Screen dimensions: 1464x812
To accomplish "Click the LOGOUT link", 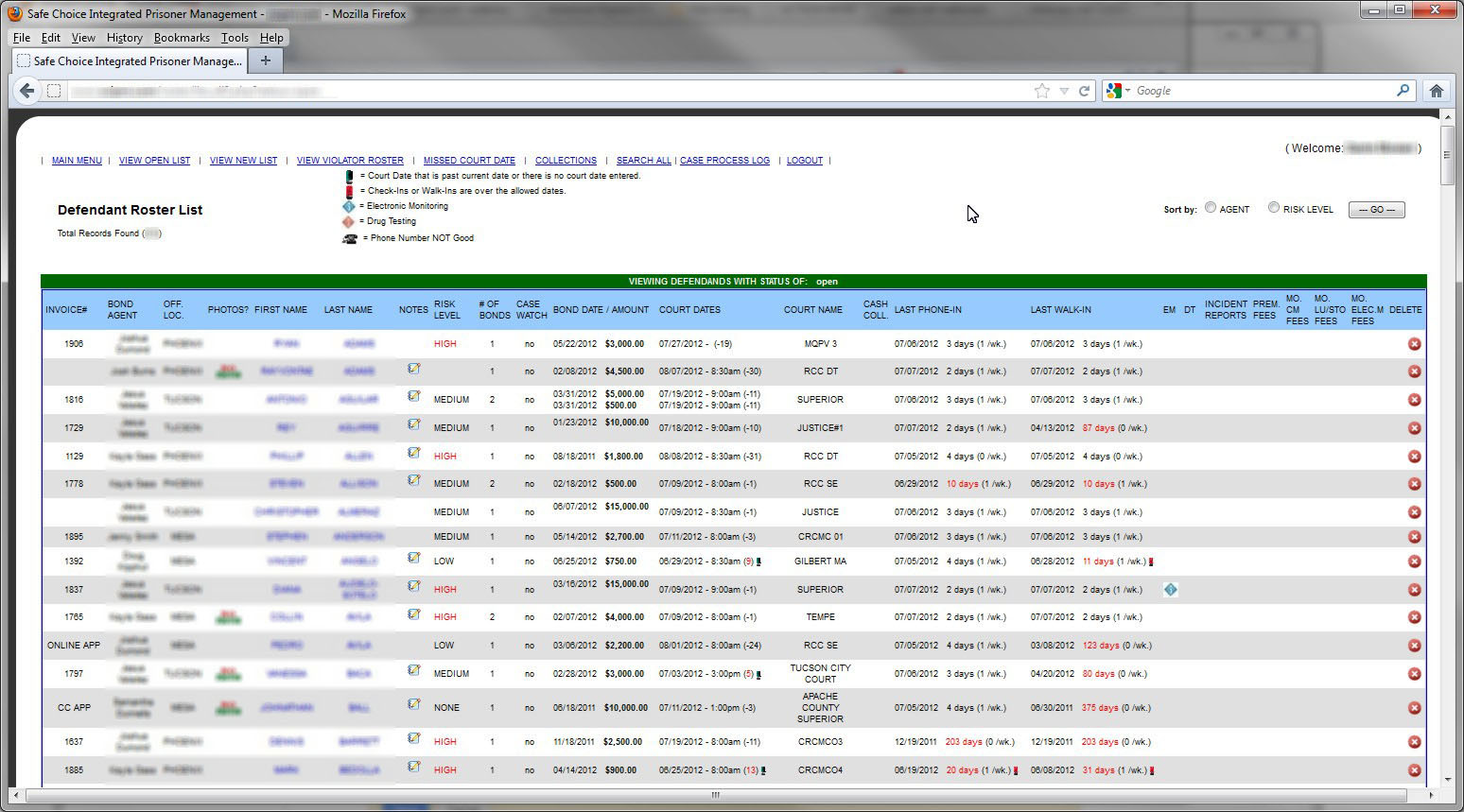I will (x=805, y=161).
